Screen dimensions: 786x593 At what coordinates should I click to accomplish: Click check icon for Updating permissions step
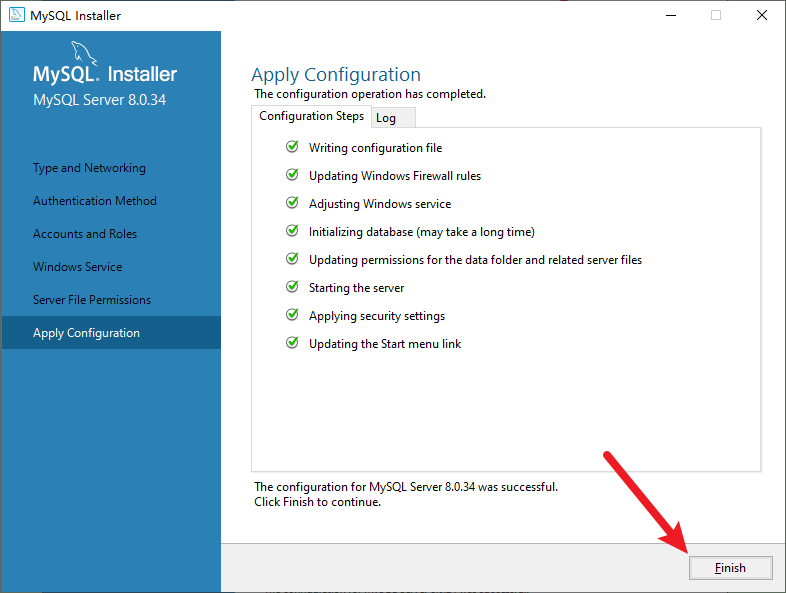pos(292,259)
